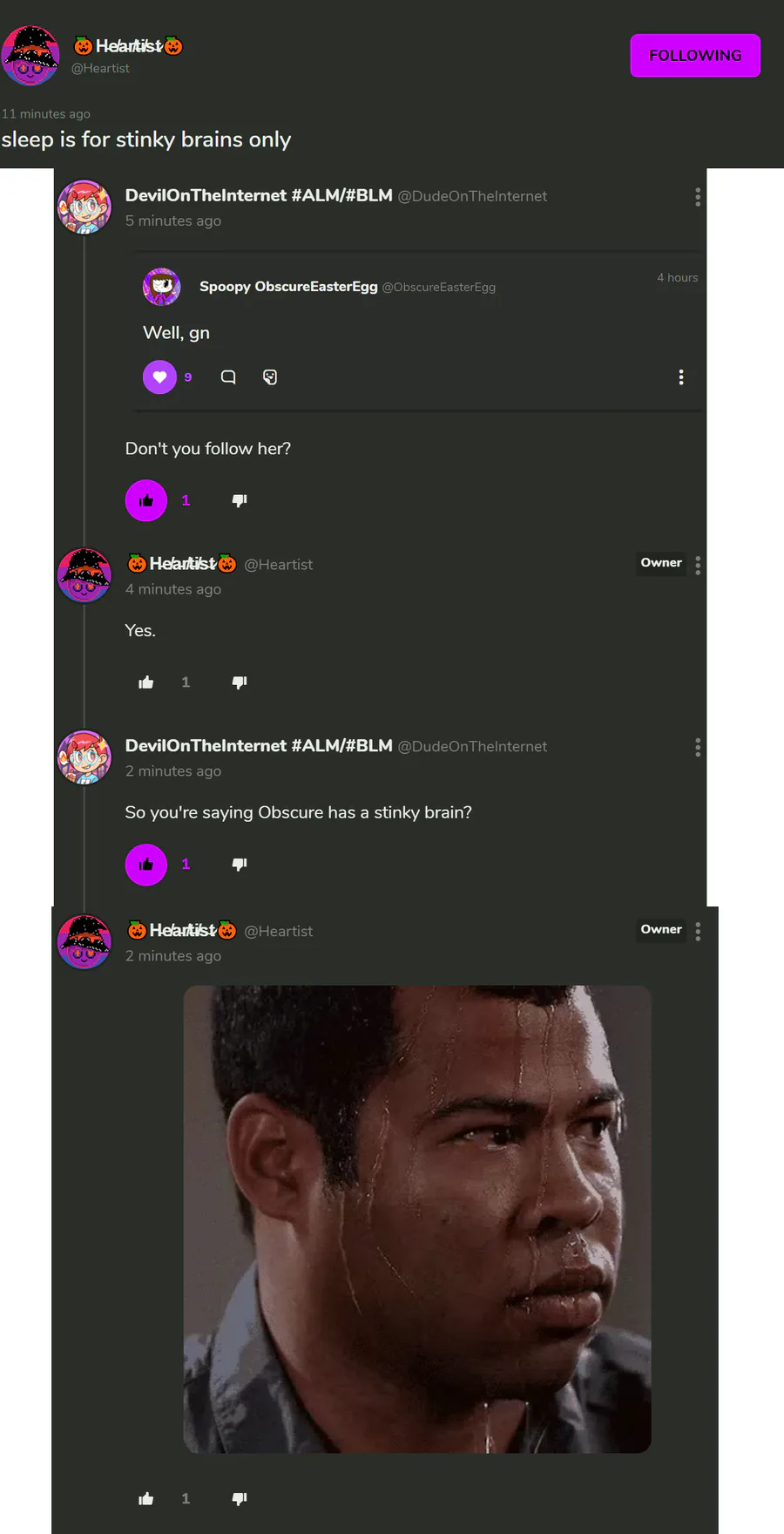Open the three-dot menu on Heartist's GIF reply
Image resolution: width=784 pixels, height=1534 pixels.
tap(698, 932)
